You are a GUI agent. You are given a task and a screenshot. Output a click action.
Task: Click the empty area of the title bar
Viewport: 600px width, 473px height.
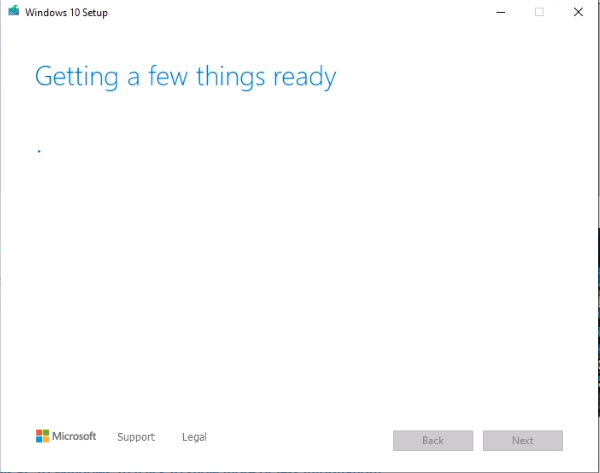coord(300,12)
